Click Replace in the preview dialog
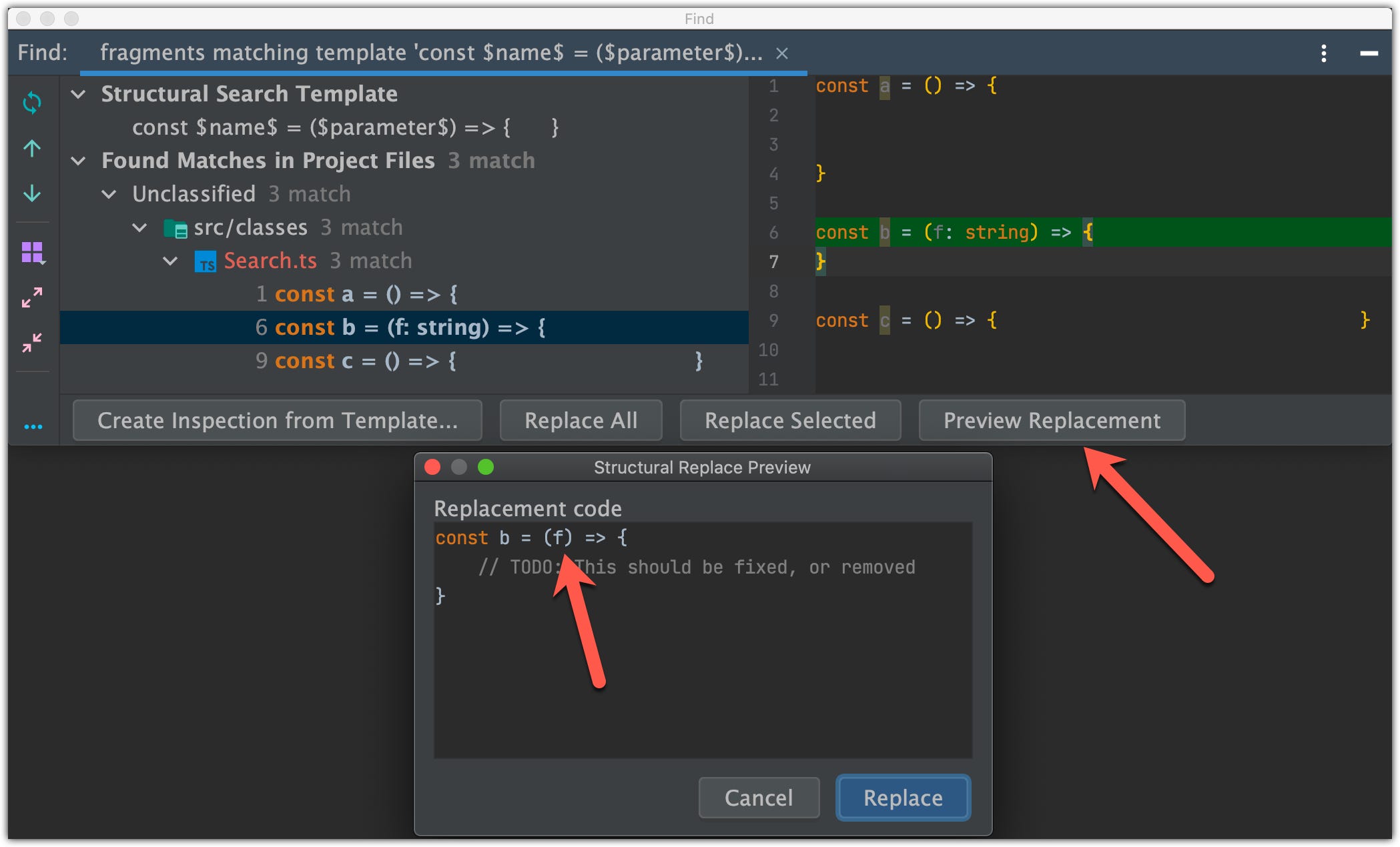Image resolution: width=1400 pixels, height=847 pixels. (x=902, y=798)
